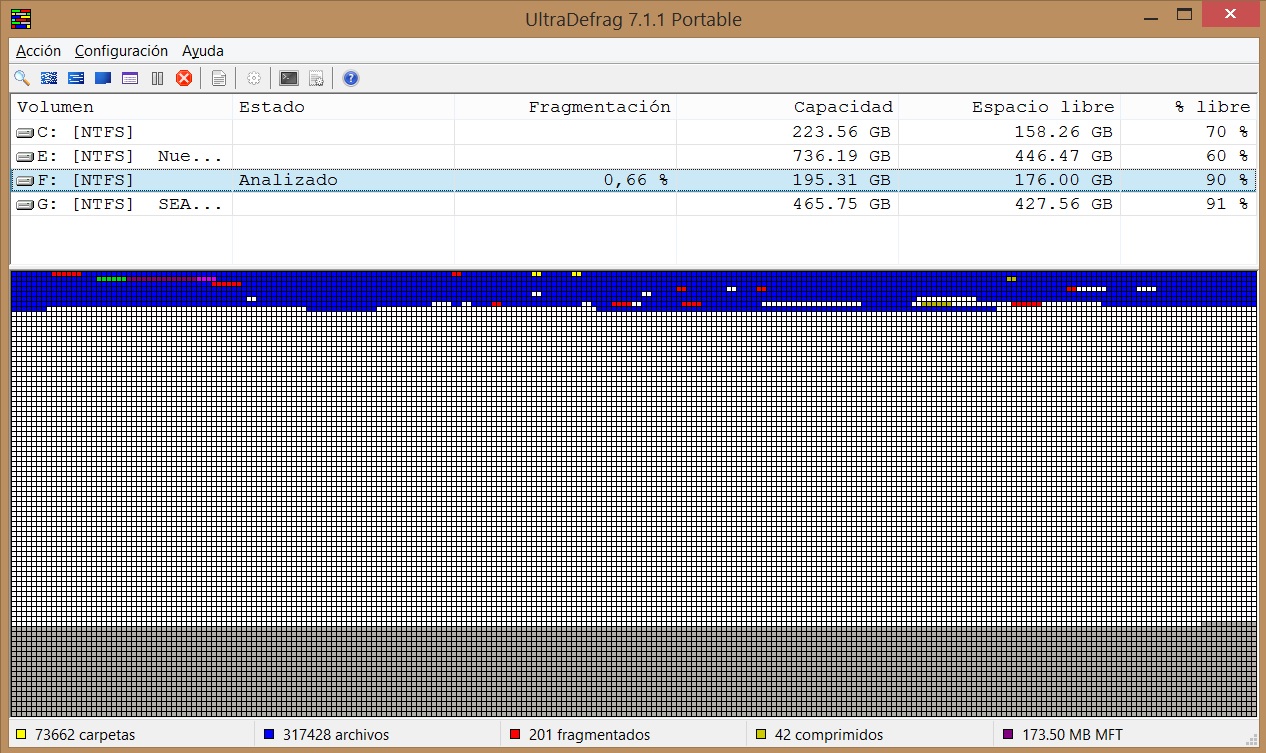1266x753 pixels.
Task: Open the Acción menu
Action: click(x=39, y=50)
